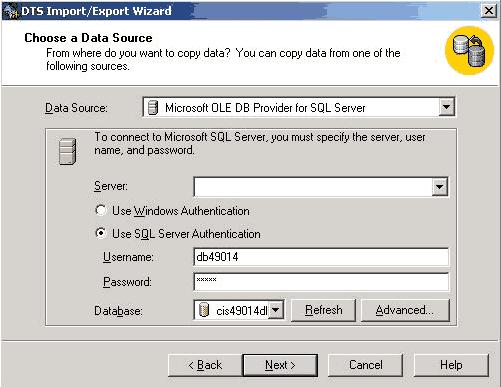The image size is (501, 387).
Task: Click the 'Database:' label
Action: pos(118,311)
